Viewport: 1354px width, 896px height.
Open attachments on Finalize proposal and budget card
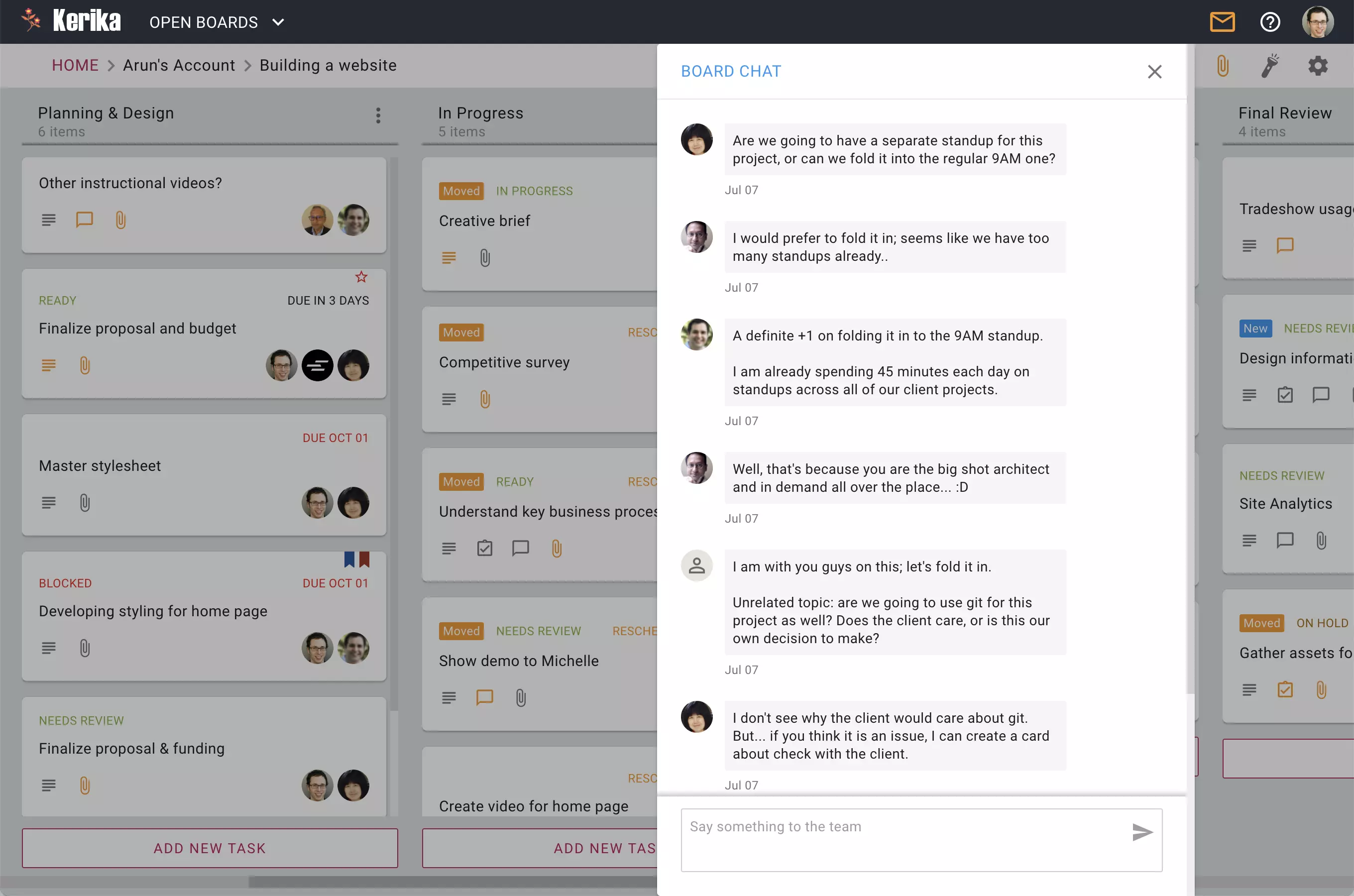coord(85,365)
